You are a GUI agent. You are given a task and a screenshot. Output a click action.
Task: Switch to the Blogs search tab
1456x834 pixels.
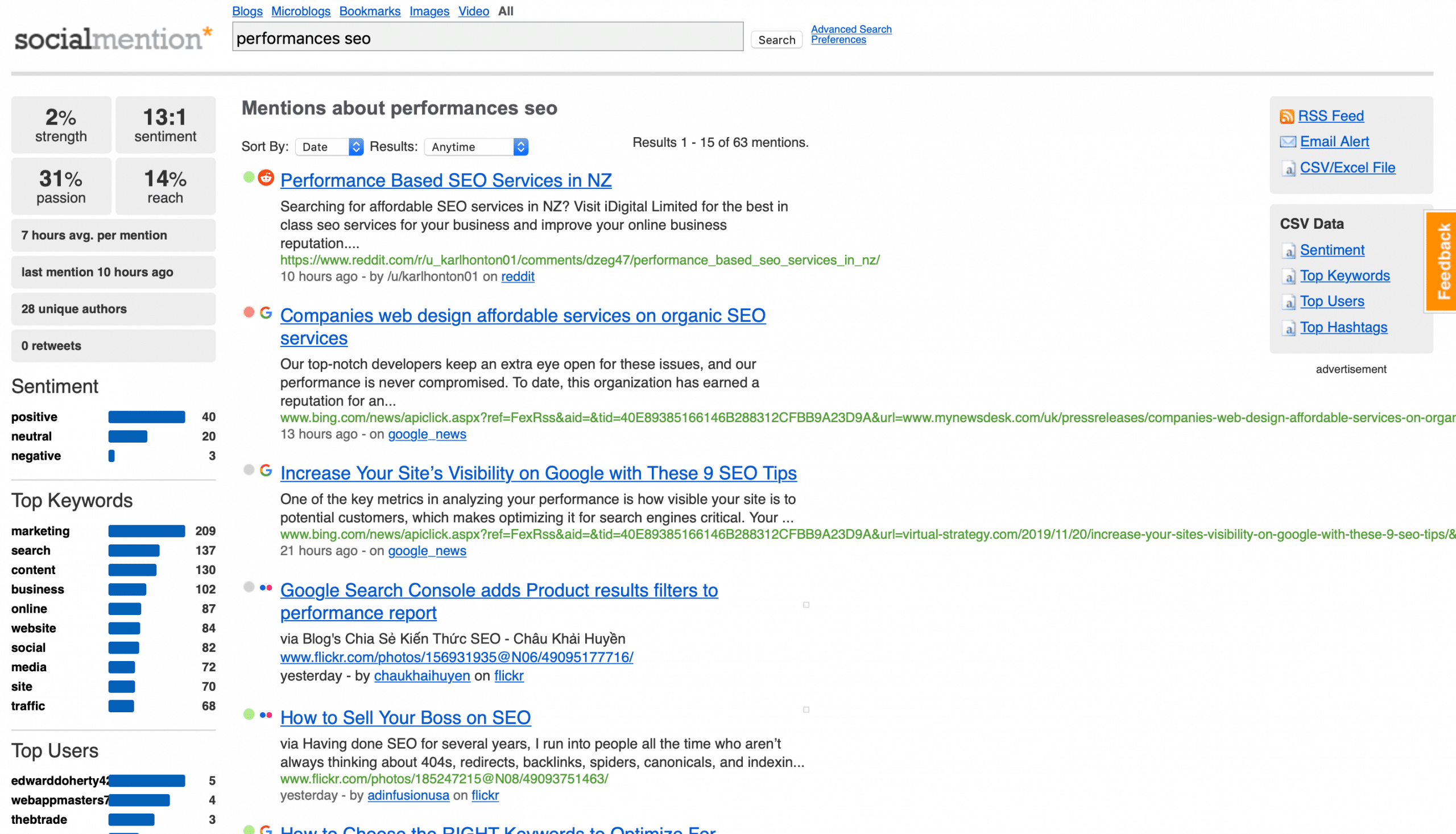[x=247, y=11]
